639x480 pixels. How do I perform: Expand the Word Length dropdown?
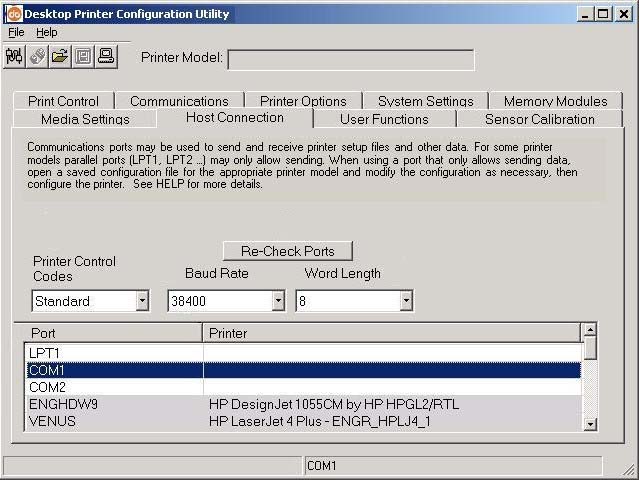pos(406,301)
